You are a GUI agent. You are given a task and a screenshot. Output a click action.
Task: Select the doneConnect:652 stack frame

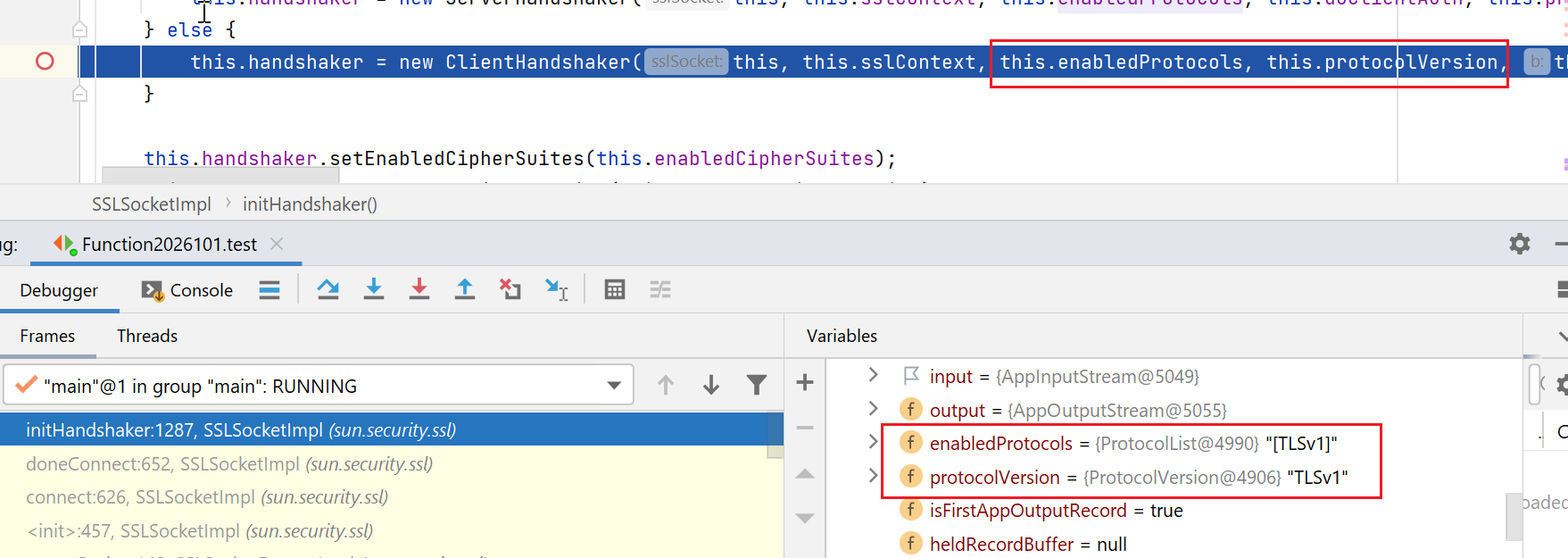(229, 464)
